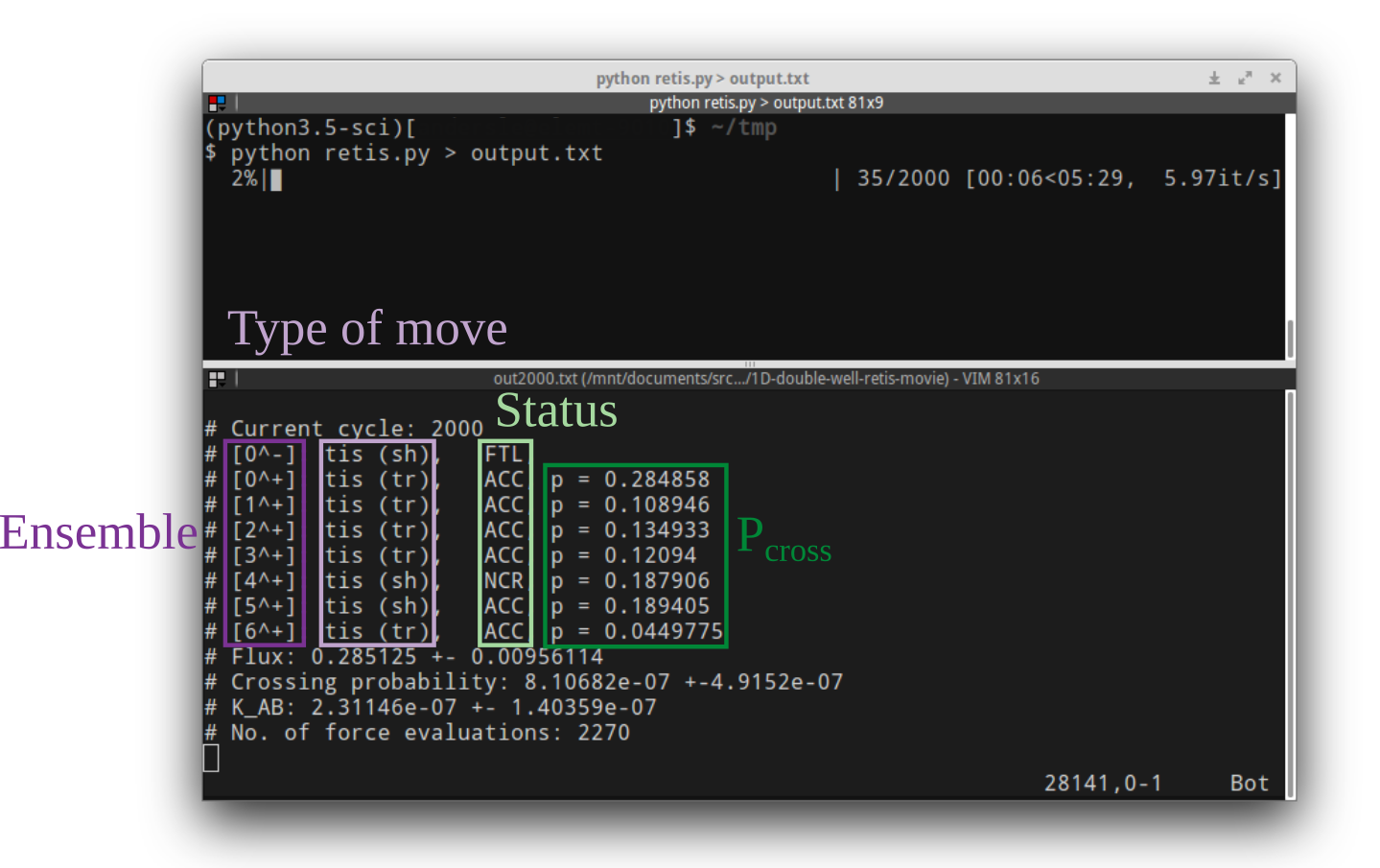The image size is (1380, 868).
Task: Click the 2% progress bar in terminal
Action: [x=256, y=179]
